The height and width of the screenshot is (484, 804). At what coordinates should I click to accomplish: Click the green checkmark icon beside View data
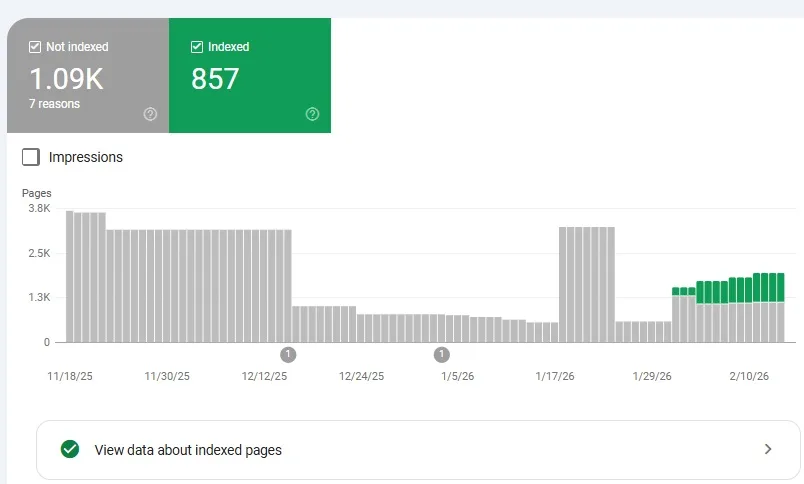pyautogui.click(x=69, y=450)
